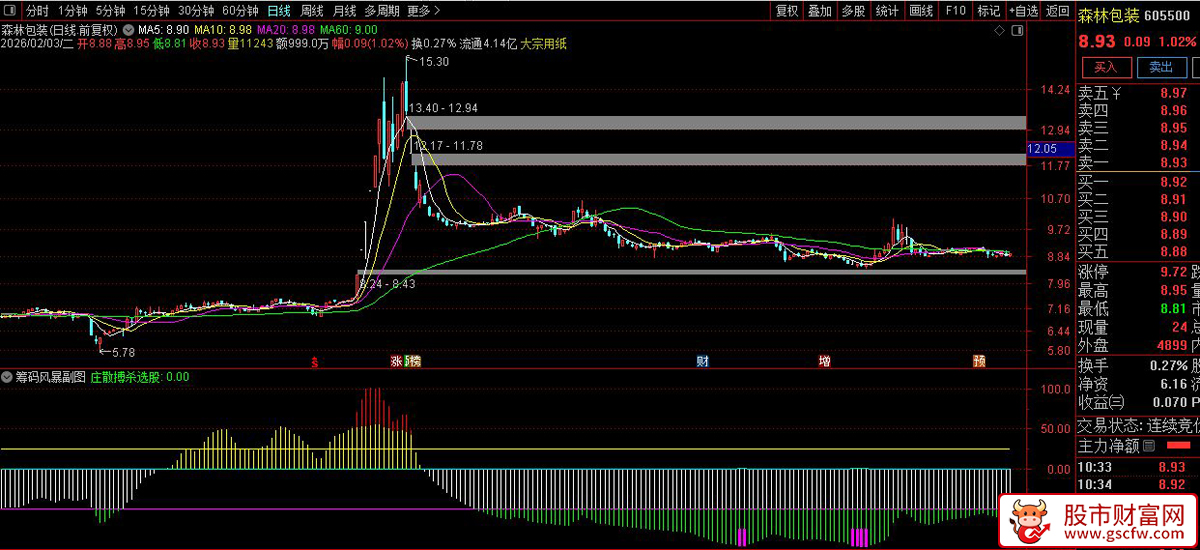
Task: Switch to 周线 weekly period tab
Action: pyautogui.click(x=312, y=11)
